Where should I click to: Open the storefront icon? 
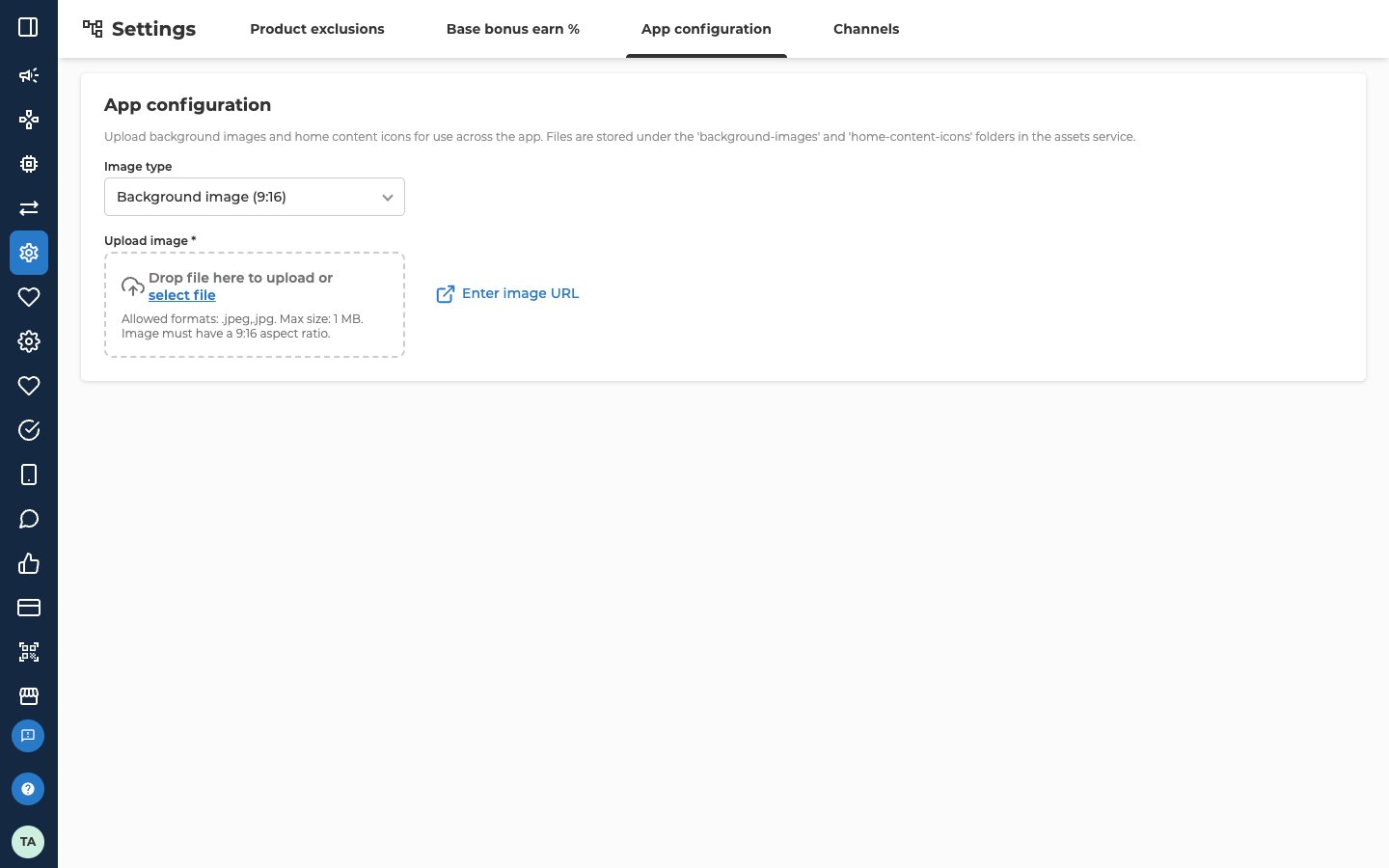[x=28, y=696]
